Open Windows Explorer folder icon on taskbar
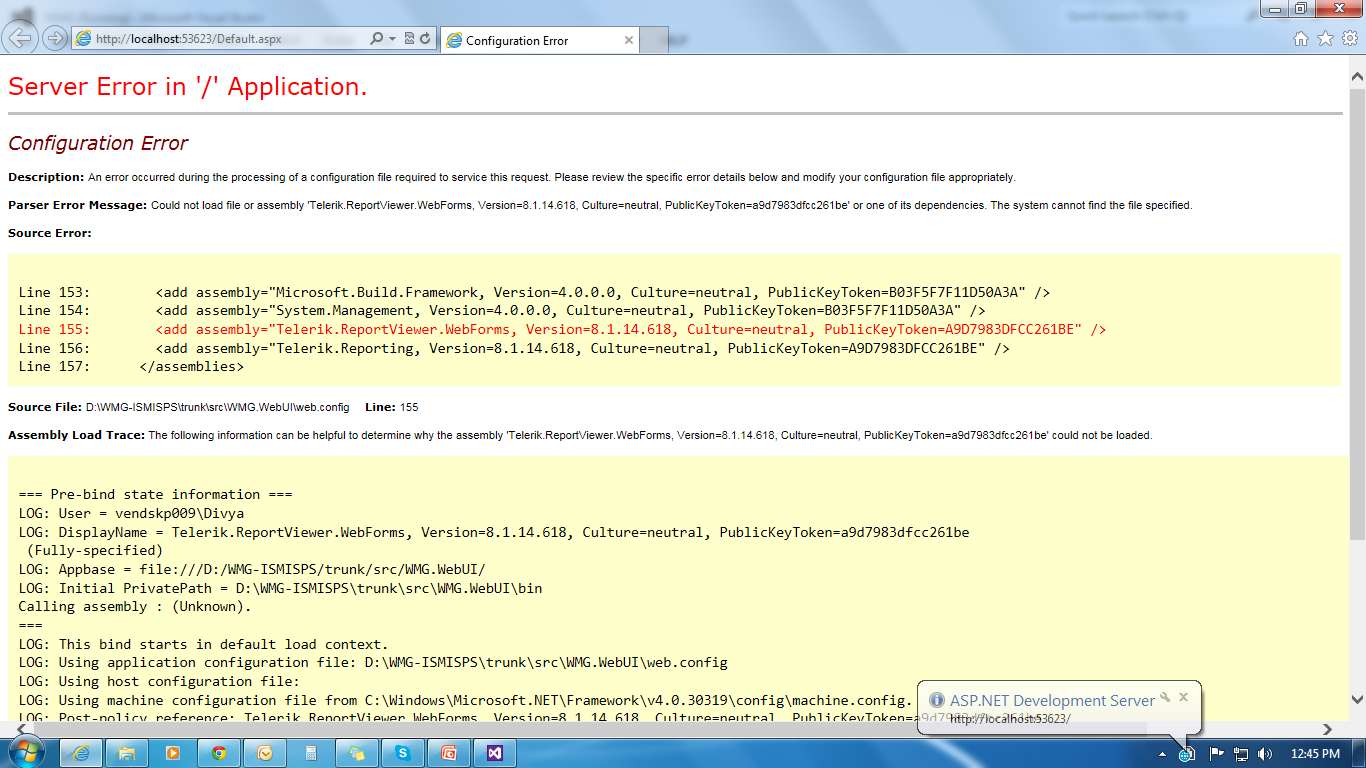Screen dimensions: 1366x768 point(128,753)
